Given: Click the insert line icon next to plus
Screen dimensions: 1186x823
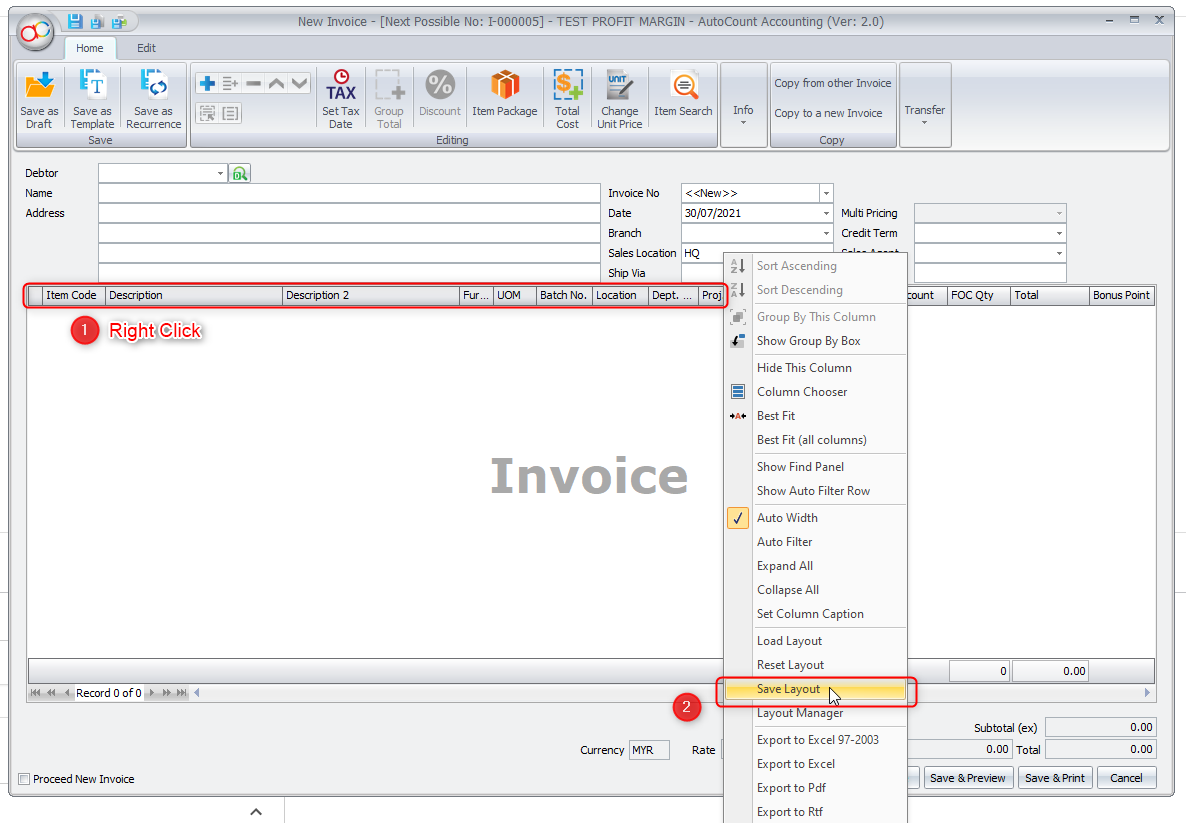Looking at the screenshot, I should coord(231,83).
